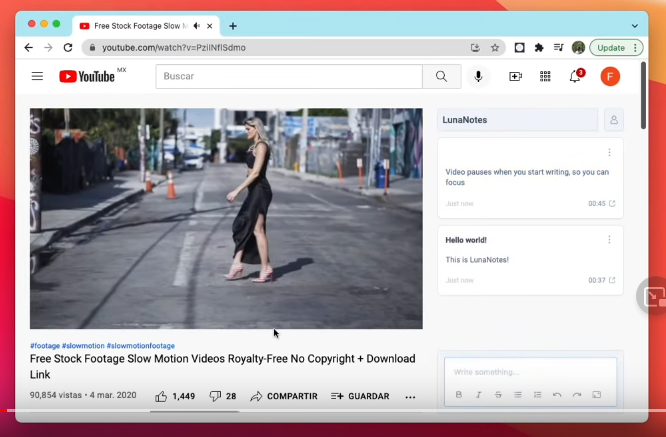Screen dimensions: 666x437
Task: Bookmark this page with the star icon
Action: pos(495,48)
